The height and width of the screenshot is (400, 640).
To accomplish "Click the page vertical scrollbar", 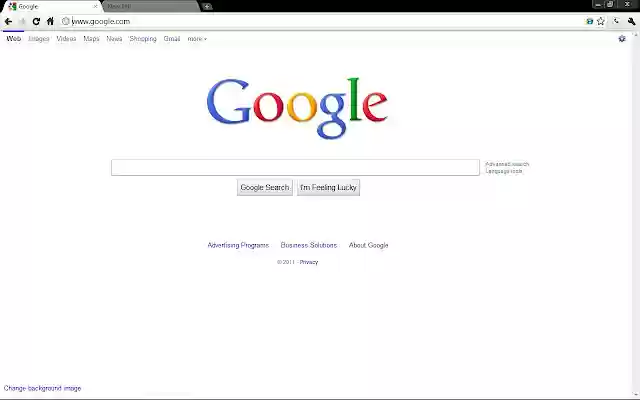I will coord(636,214).
